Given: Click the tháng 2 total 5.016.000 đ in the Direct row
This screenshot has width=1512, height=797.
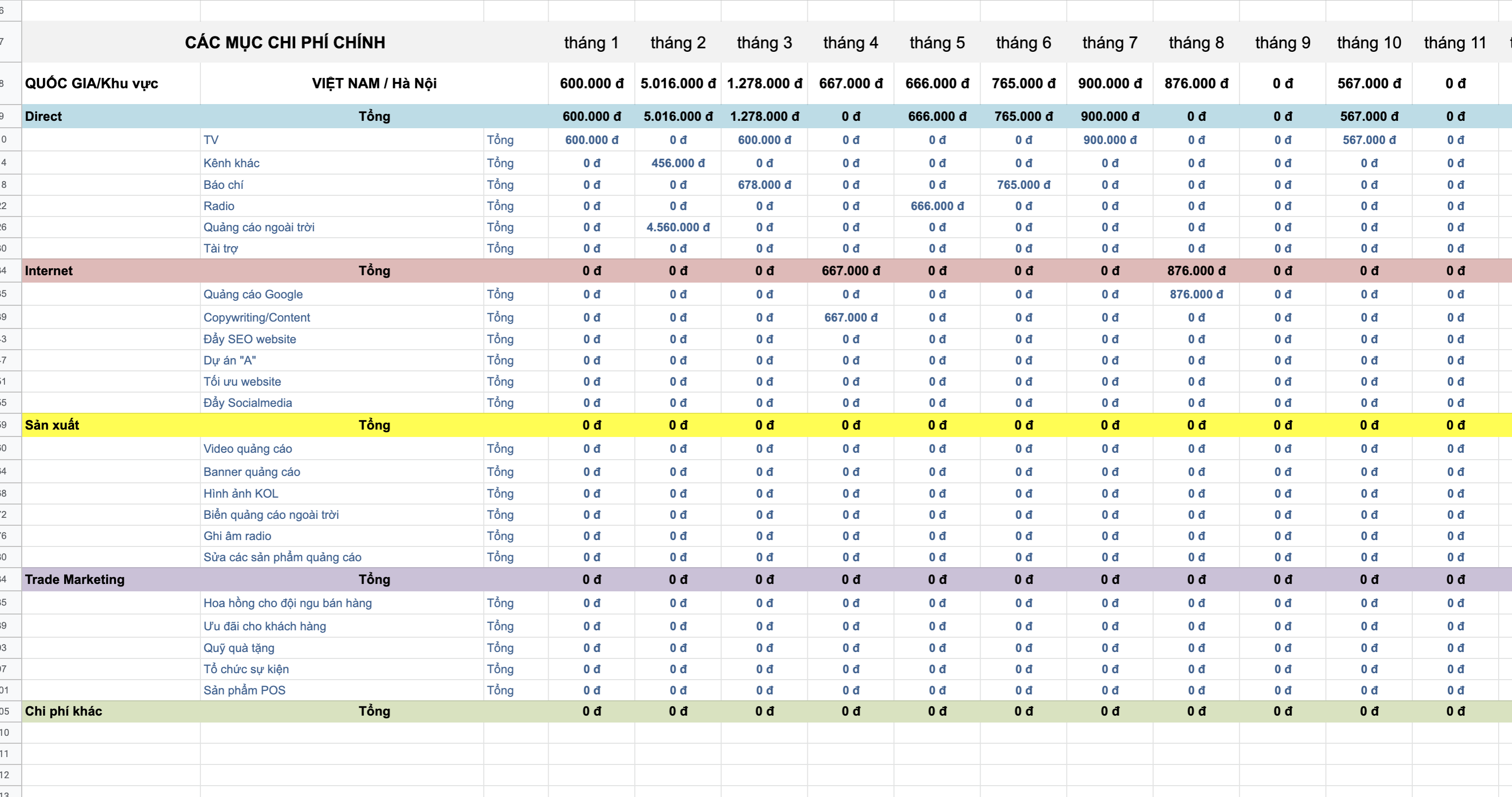Looking at the screenshot, I should [678, 116].
